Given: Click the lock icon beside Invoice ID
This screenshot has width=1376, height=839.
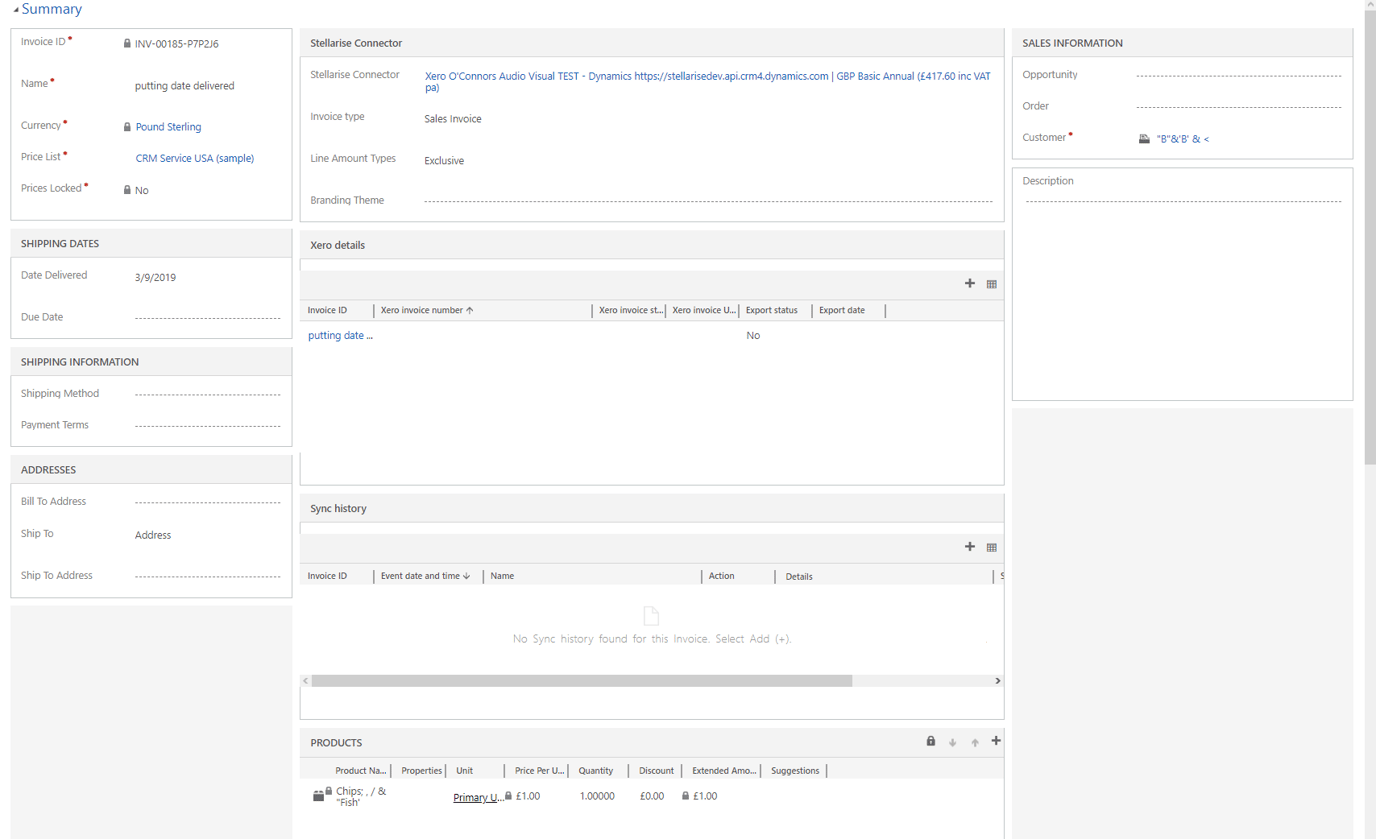Looking at the screenshot, I should 127,43.
